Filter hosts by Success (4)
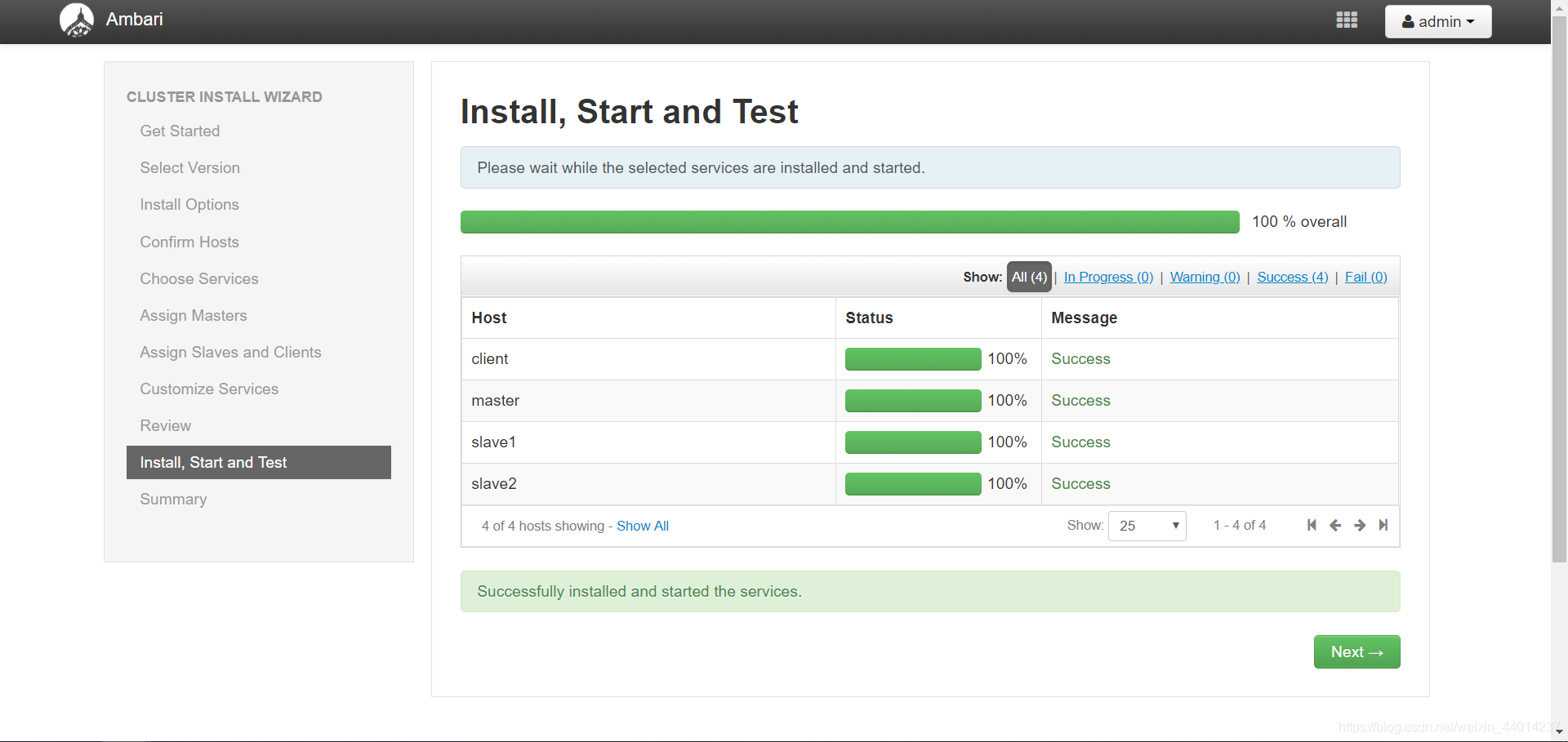The width and height of the screenshot is (1568, 742). tap(1293, 277)
